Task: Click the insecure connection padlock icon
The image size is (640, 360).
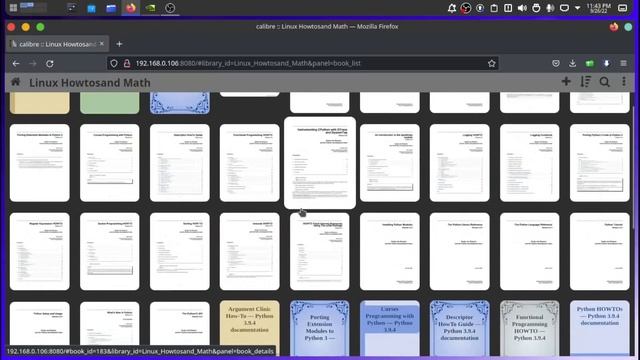Action: 127,63
